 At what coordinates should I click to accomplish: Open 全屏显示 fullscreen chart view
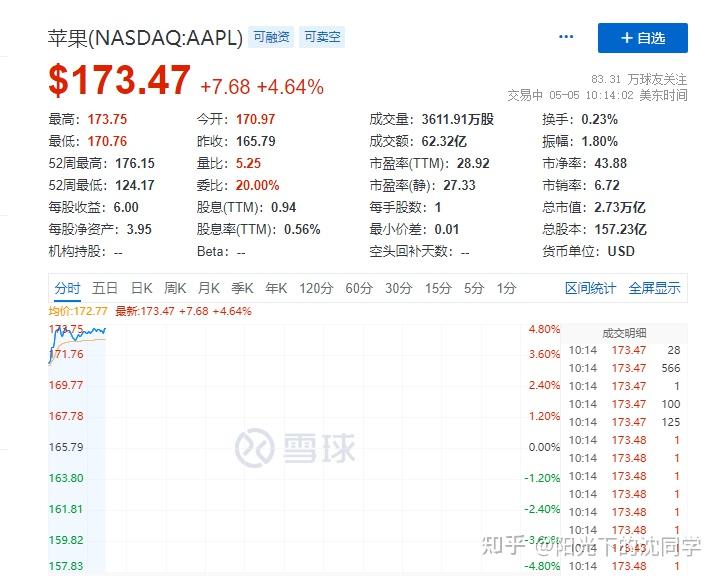(654, 288)
